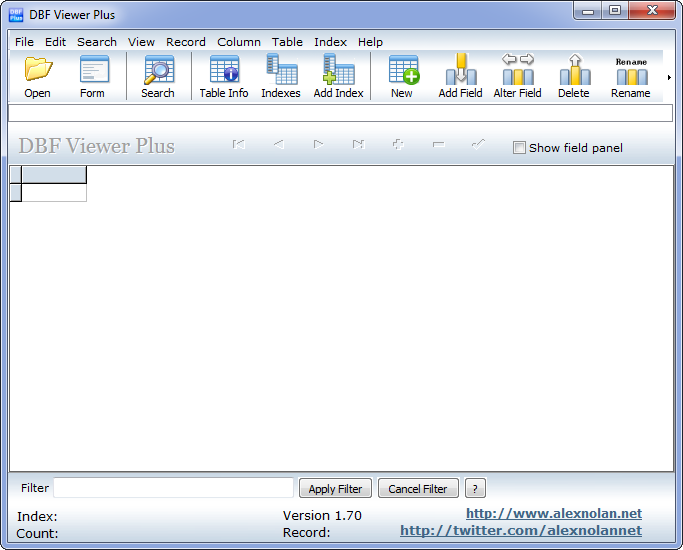Switch to Form view icon

(93, 77)
